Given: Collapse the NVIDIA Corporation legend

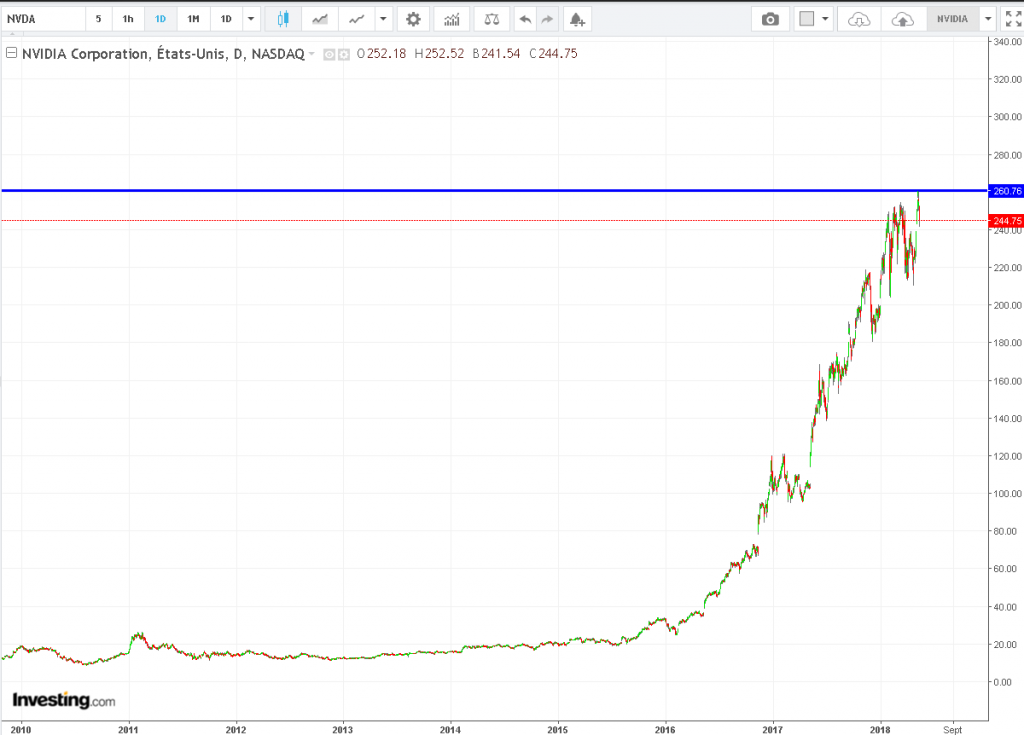Looking at the screenshot, I should tap(11, 53).
